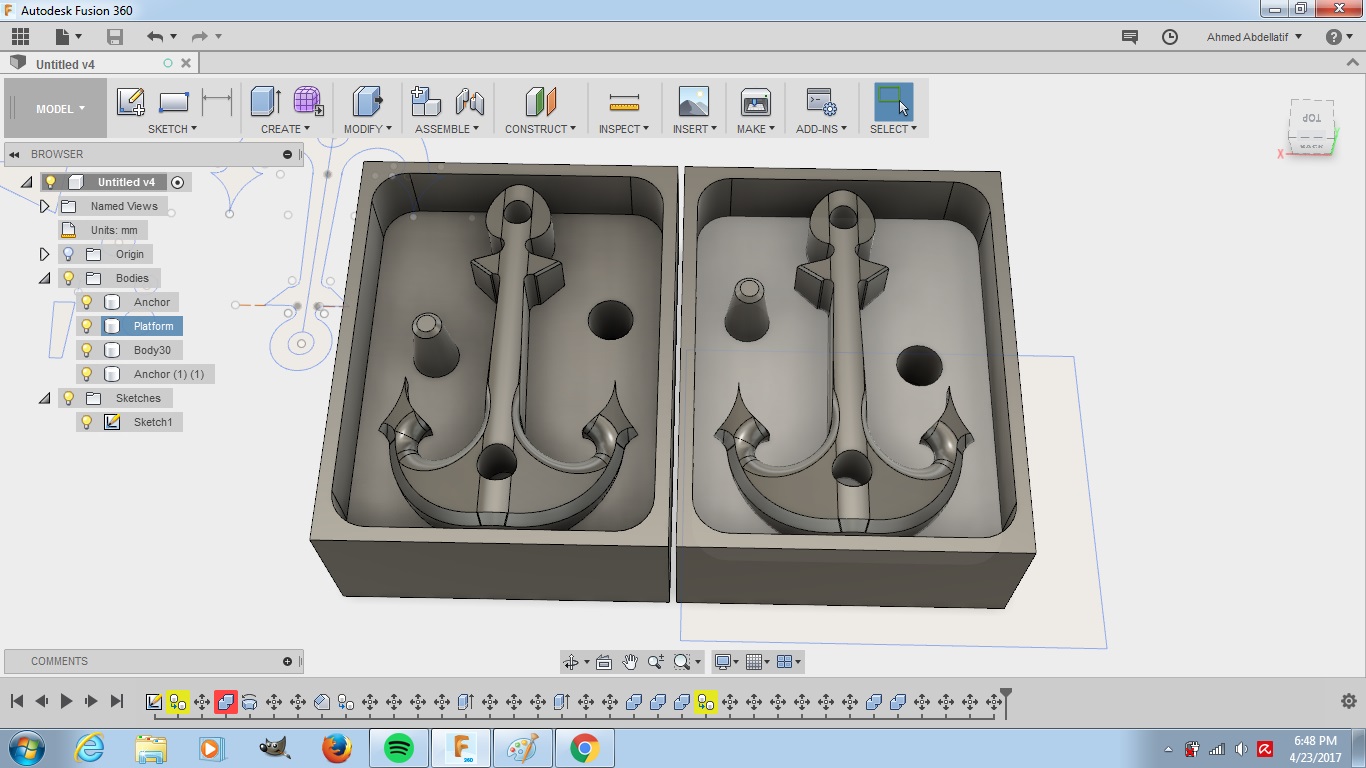Viewport: 1366px width, 768px height.
Task: Open the job status clock icon
Action: coord(1170,37)
